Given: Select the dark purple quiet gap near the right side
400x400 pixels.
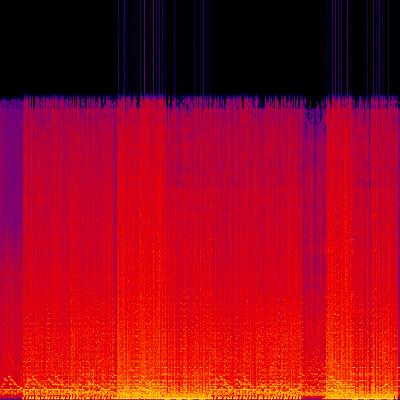Looking at the screenshot, I should [315, 233].
